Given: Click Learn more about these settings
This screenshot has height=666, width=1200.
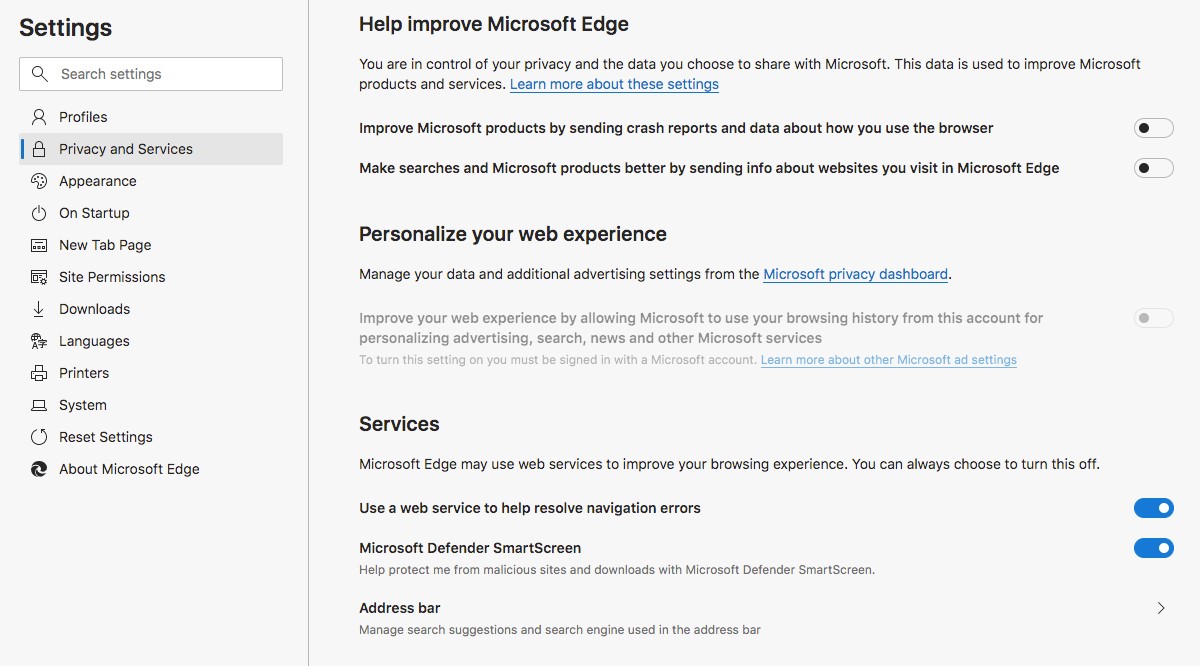Looking at the screenshot, I should coord(614,84).
